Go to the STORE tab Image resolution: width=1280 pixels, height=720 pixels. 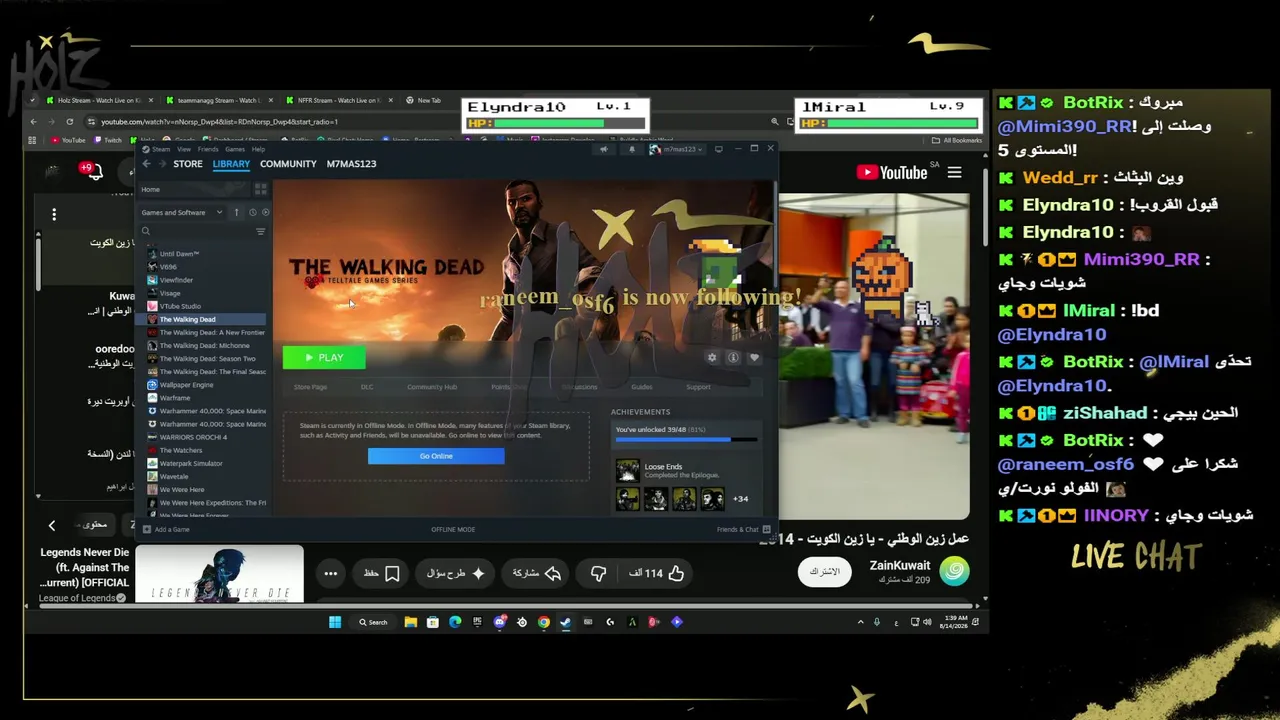pyautogui.click(x=188, y=164)
